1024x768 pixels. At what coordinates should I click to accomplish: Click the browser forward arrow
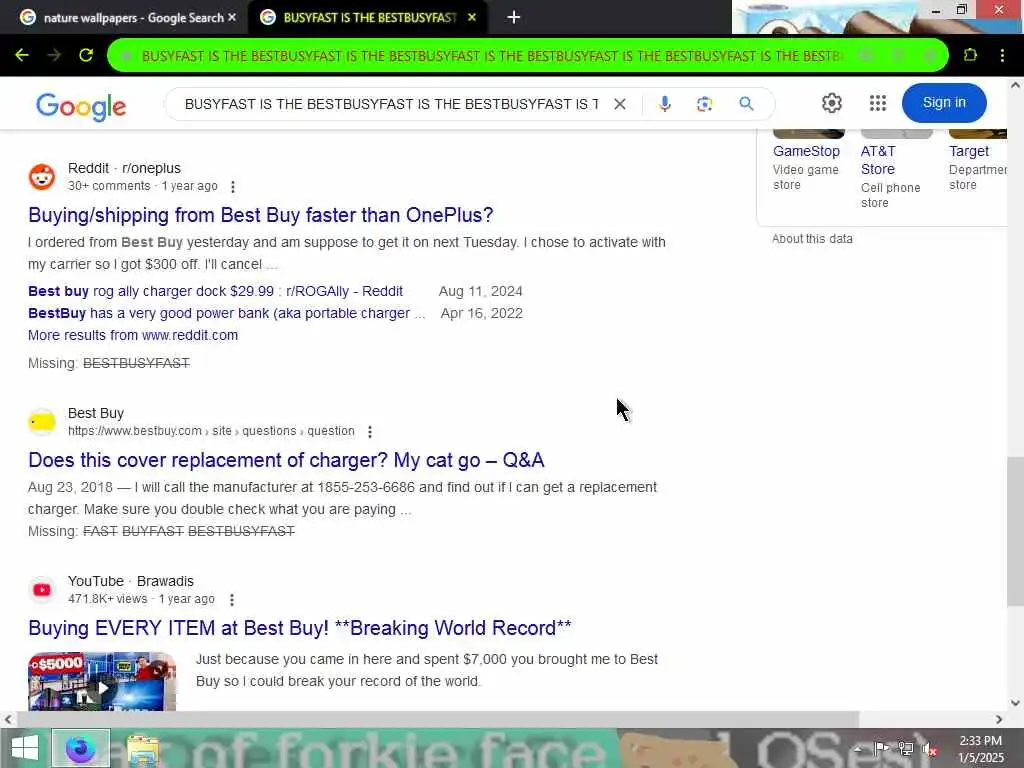tap(54, 56)
